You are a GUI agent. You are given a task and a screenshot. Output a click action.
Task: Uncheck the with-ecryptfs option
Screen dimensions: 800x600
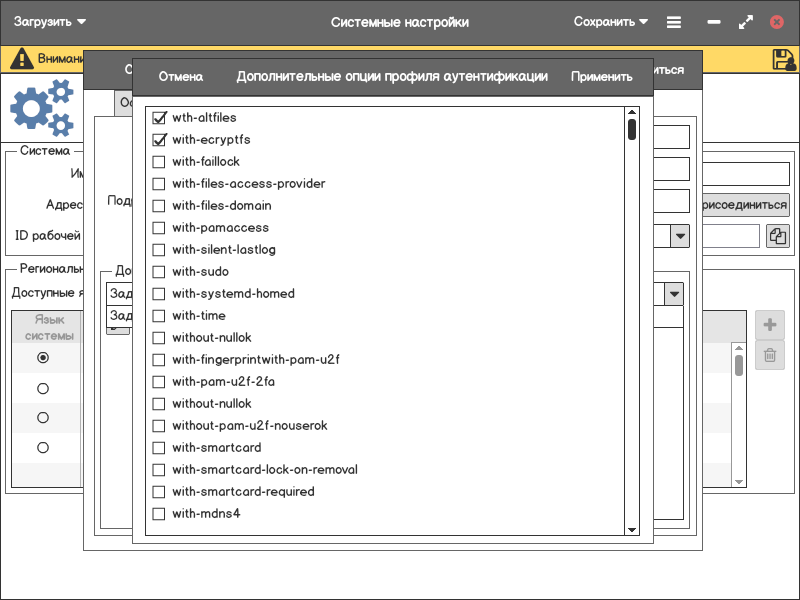pos(159,140)
